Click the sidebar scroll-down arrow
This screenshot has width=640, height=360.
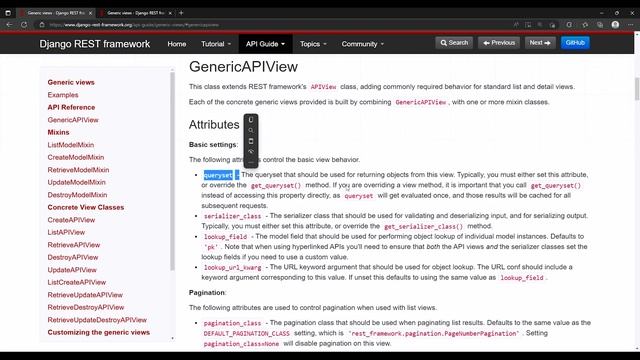tap(172, 338)
